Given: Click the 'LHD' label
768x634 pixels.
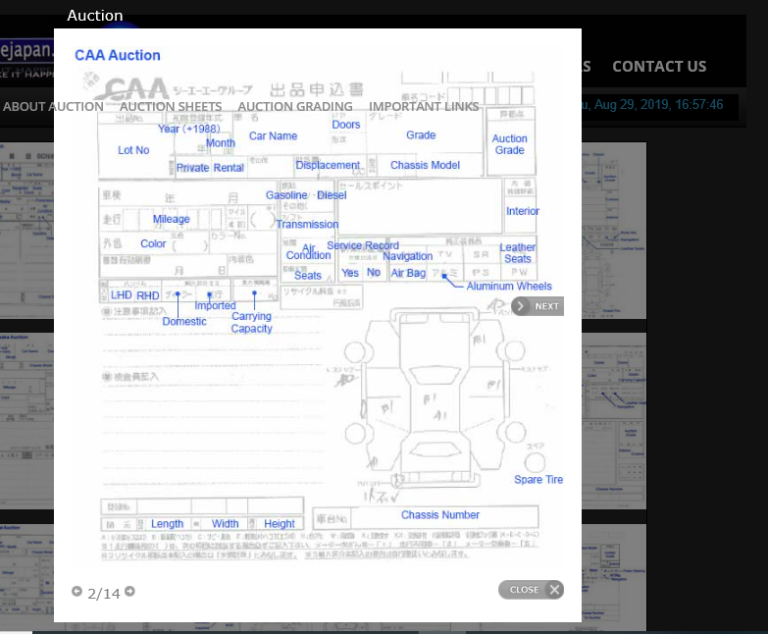Looking at the screenshot, I should click(121, 295).
